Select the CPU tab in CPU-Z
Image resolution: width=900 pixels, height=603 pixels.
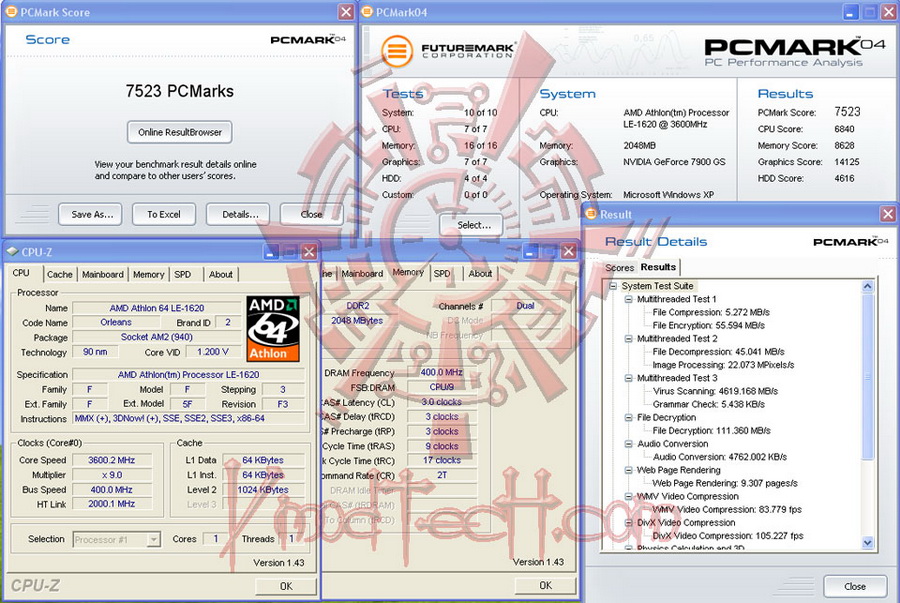pos(21,273)
